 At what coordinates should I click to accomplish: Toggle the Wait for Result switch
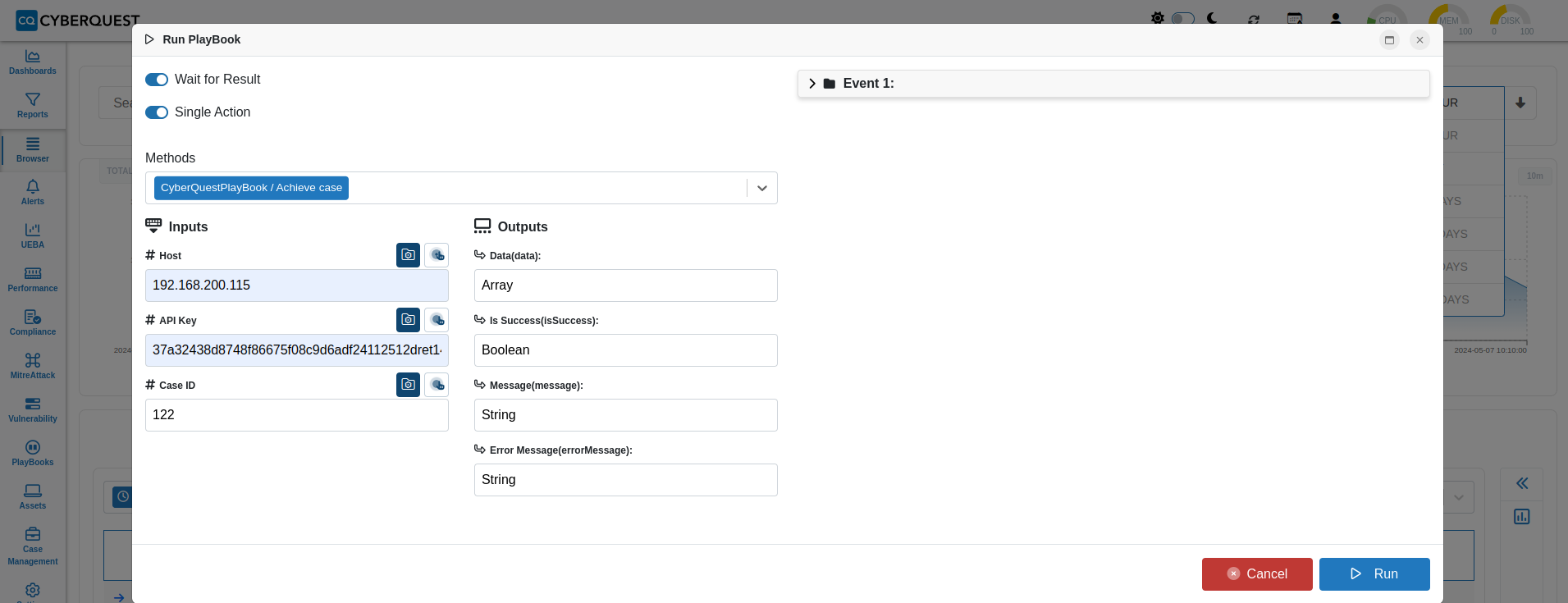157,80
